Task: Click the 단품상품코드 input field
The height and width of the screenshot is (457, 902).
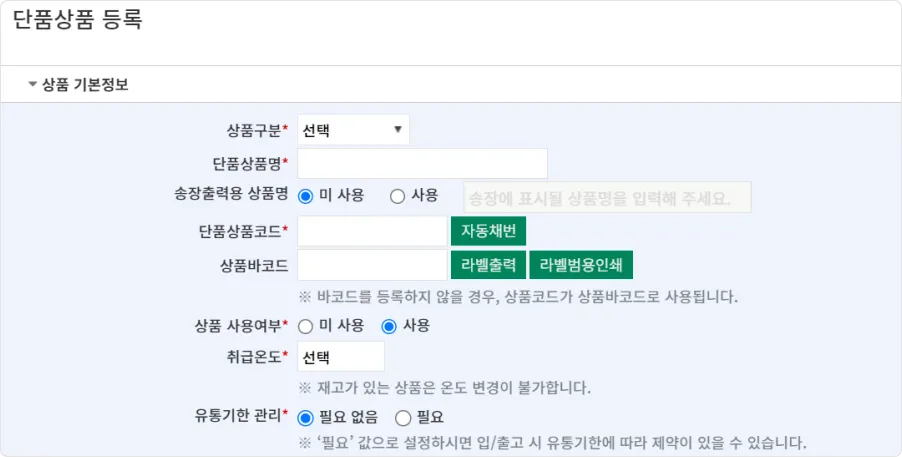Action: coord(372,231)
